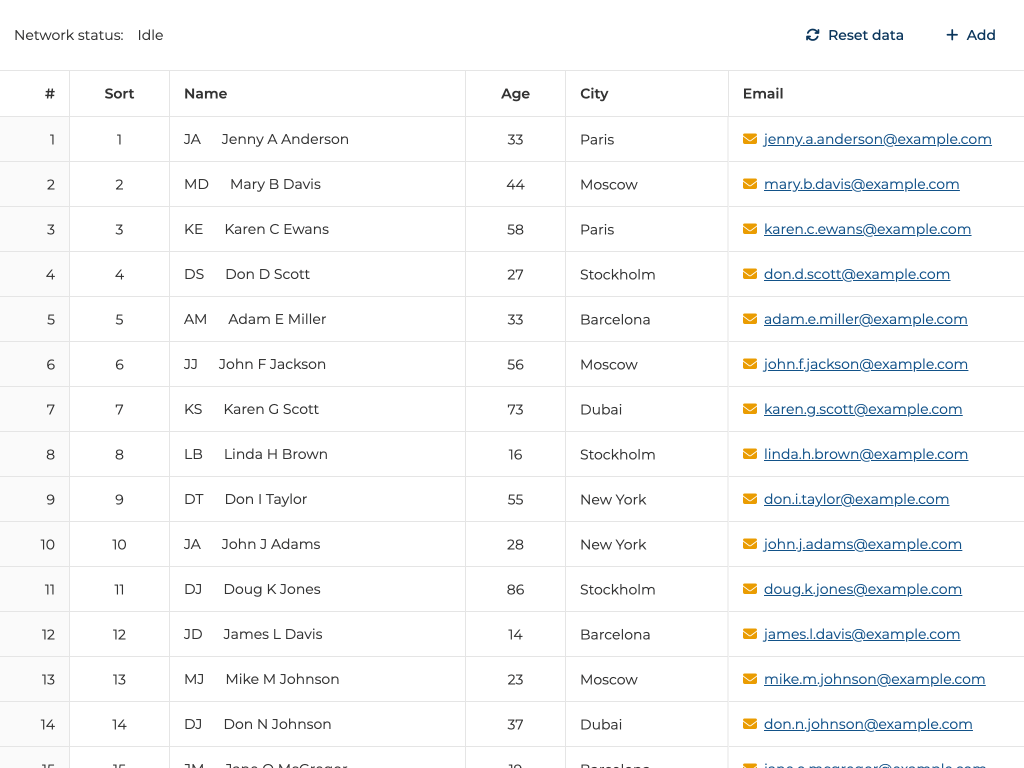
Task: Open karen.c.ewans@example.com email link
Action: [x=867, y=229]
